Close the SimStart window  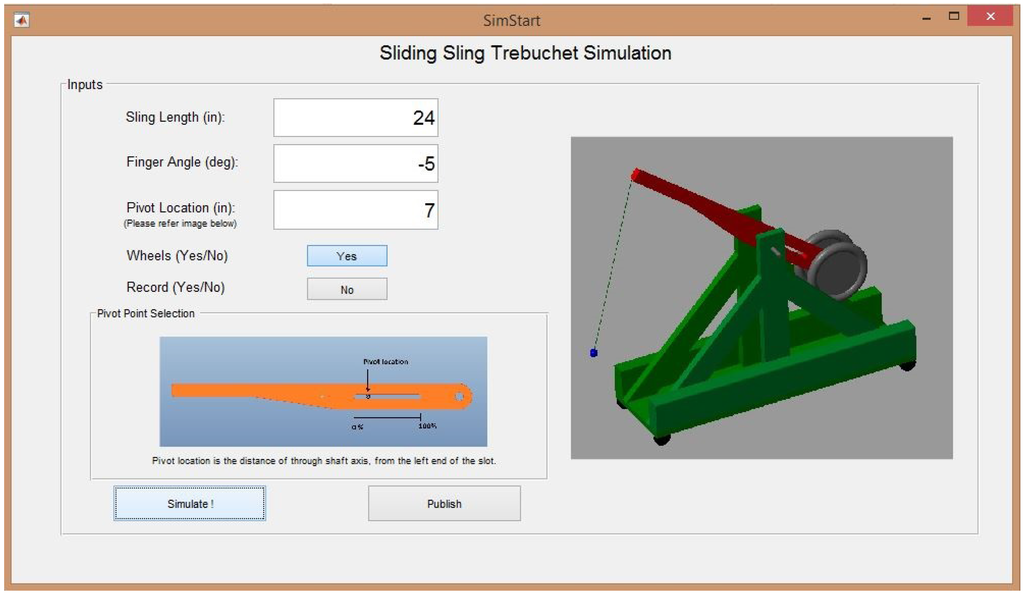[990, 17]
